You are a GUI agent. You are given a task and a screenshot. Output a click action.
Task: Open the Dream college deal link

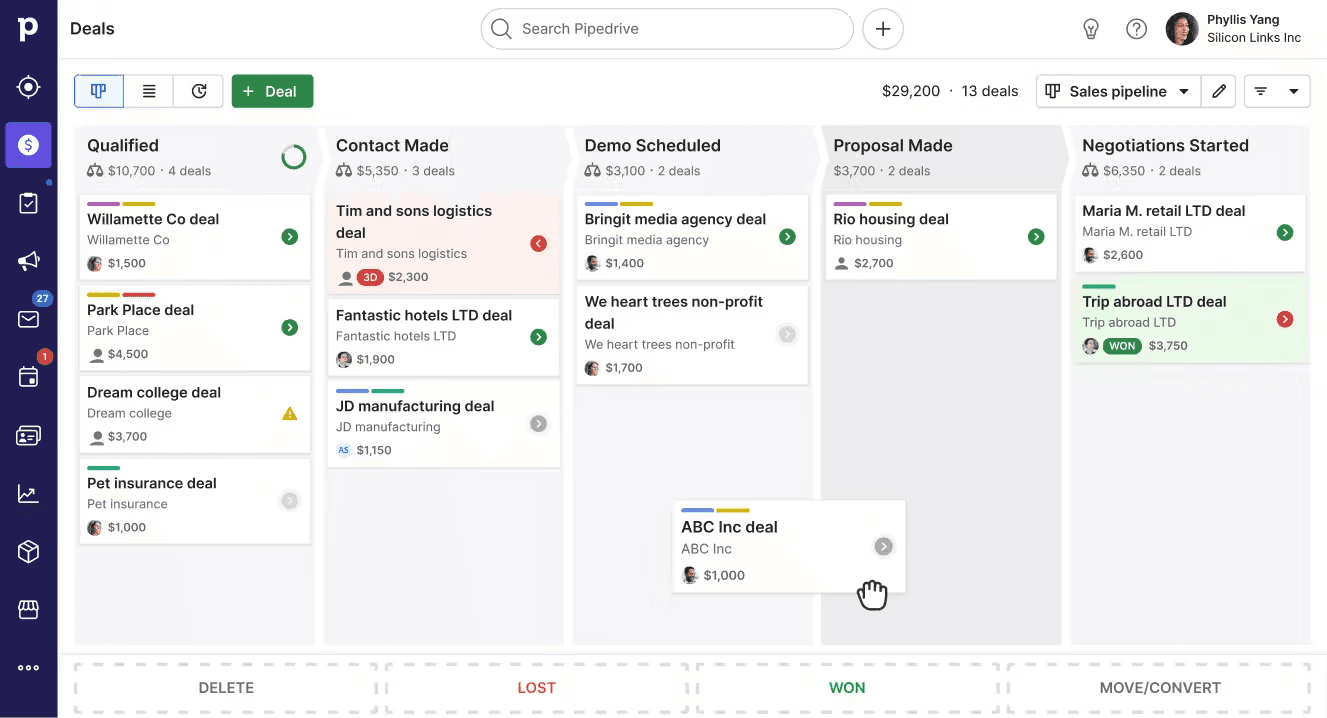(x=153, y=392)
